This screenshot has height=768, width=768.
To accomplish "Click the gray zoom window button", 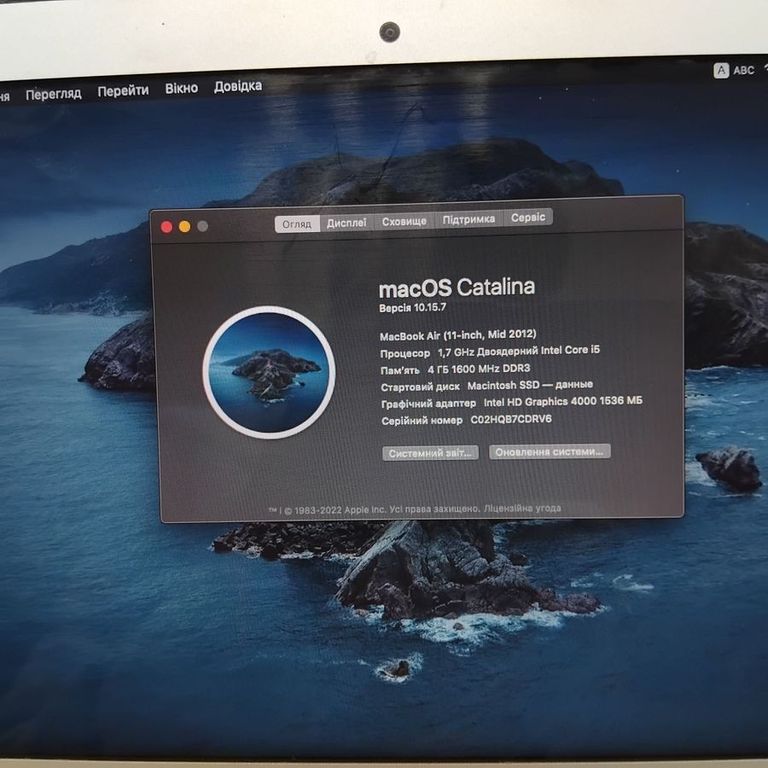I will click(203, 226).
